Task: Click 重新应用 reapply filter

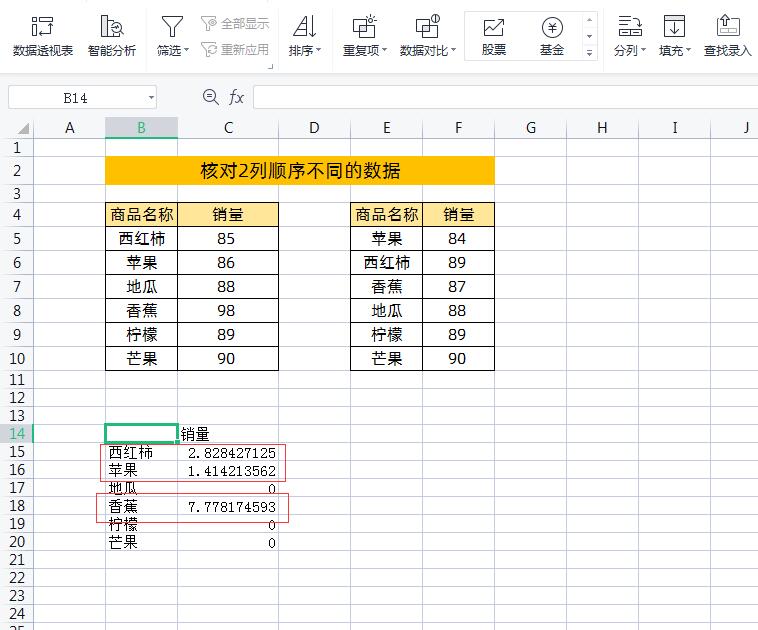Action: click(x=235, y=49)
